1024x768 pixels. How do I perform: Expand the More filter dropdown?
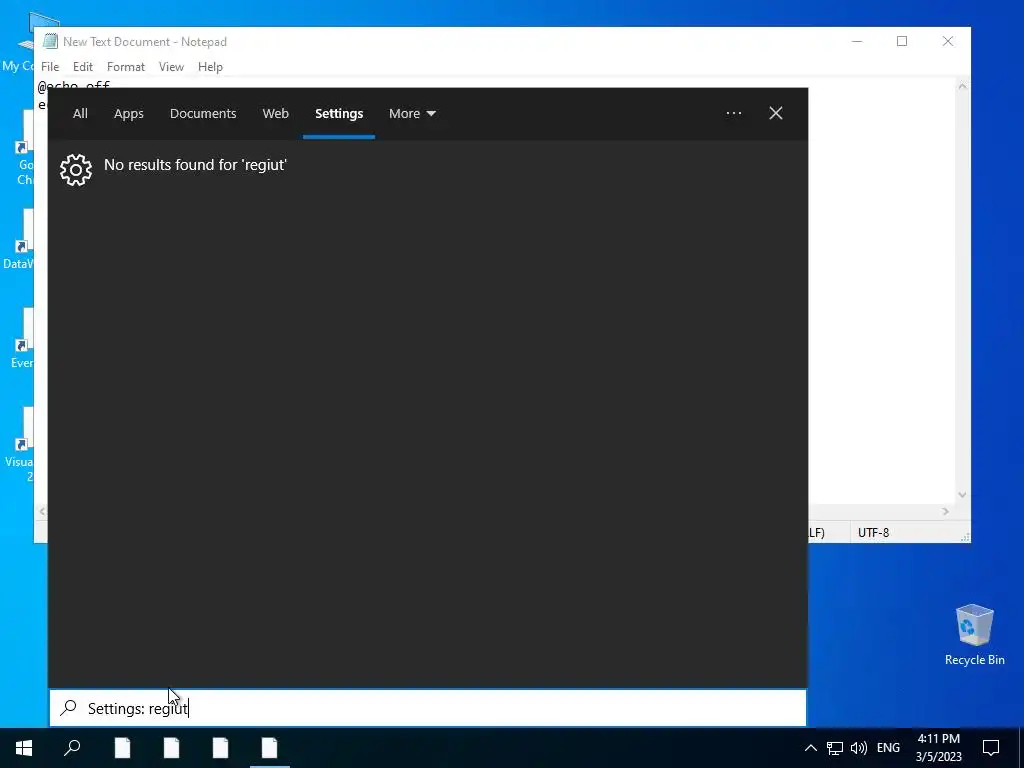click(x=412, y=114)
